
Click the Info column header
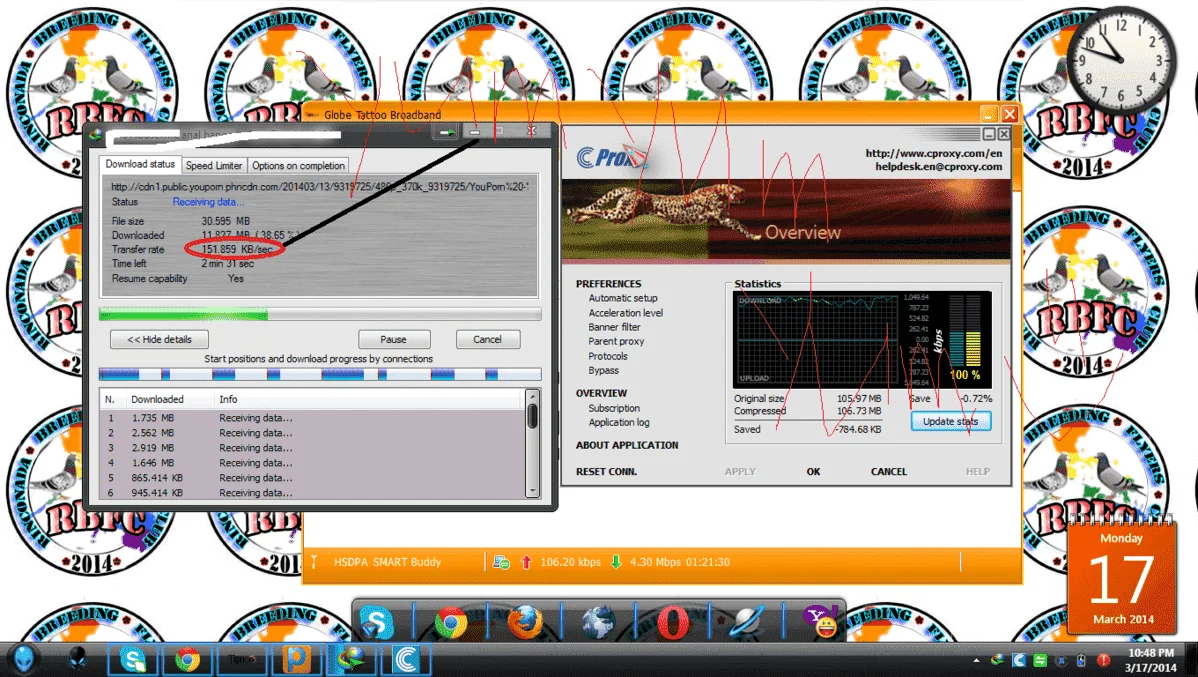coord(369,399)
